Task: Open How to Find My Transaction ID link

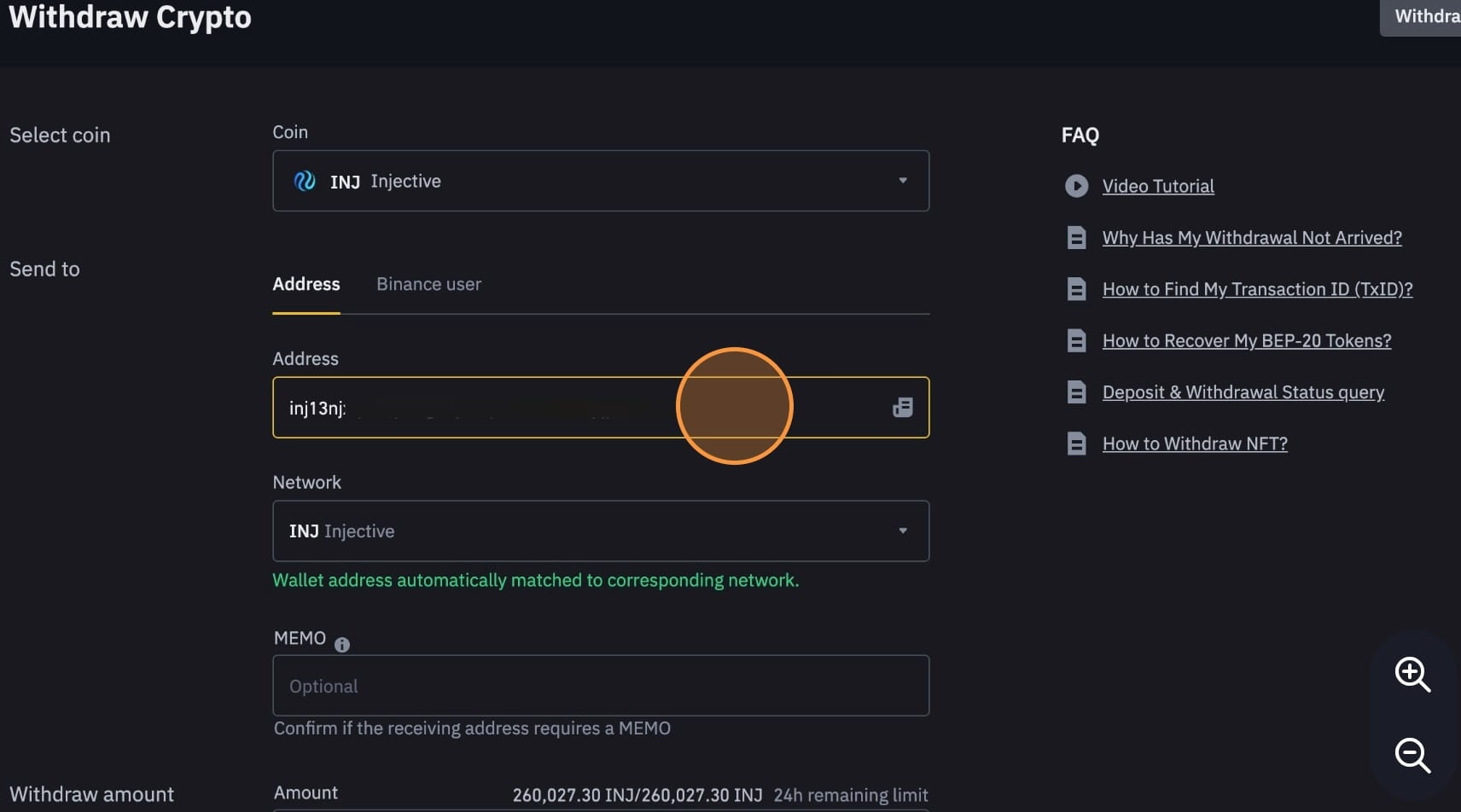Action: coord(1257,289)
